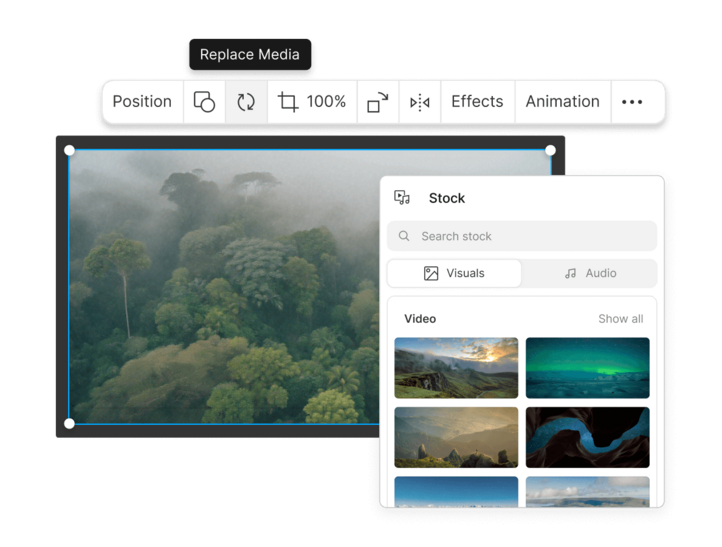The width and height of the screenshot is (722, 547).
Task: Open the Effects menu
Action: coord(477,102)
